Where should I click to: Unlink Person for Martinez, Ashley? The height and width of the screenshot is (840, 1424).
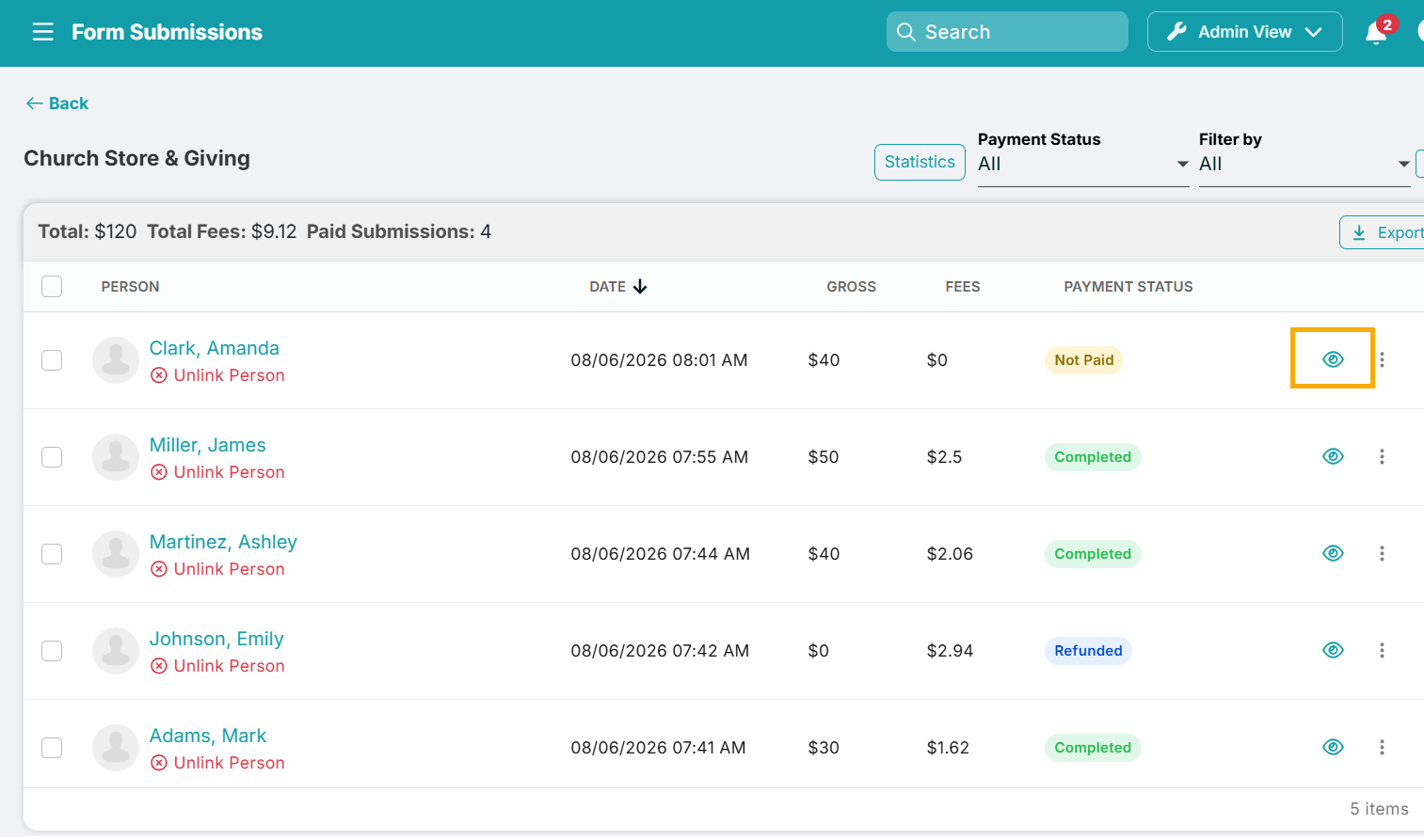217,569
